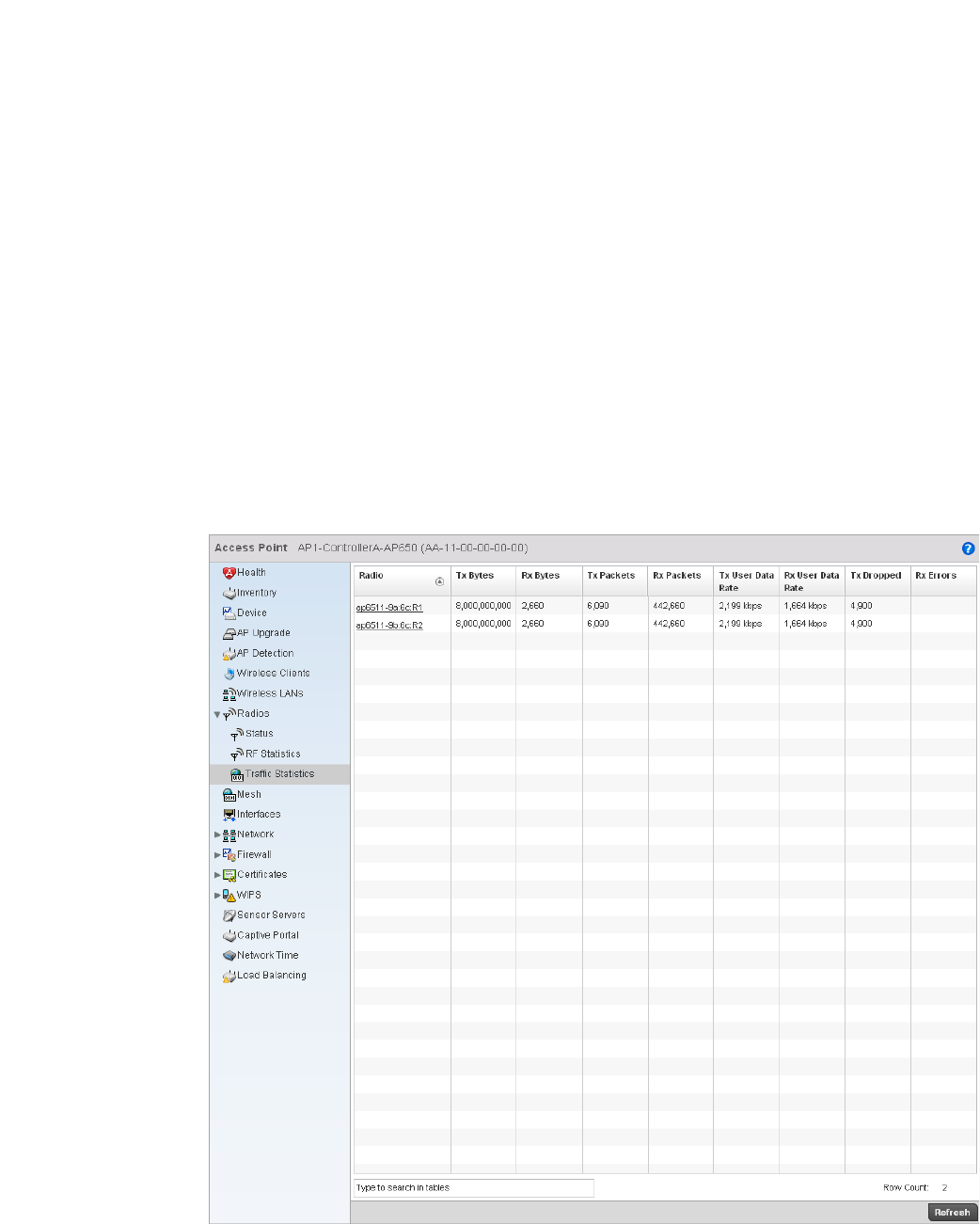The height and width of the screenshot is (1224, 980).
Task: Click the Health icon in sidebar
Action: 229,573
